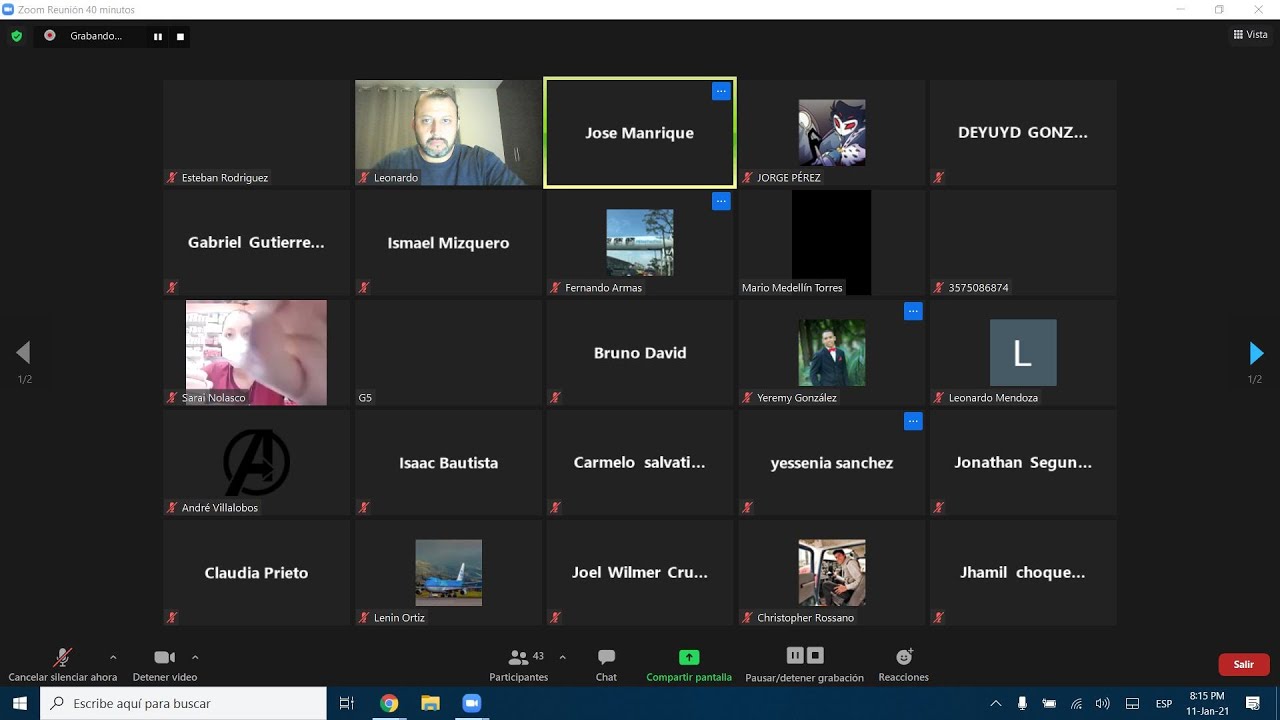The height and width of the screenshot is (720, 1280).
Task: Open the Reacciones menu
Action: point(904,664)
